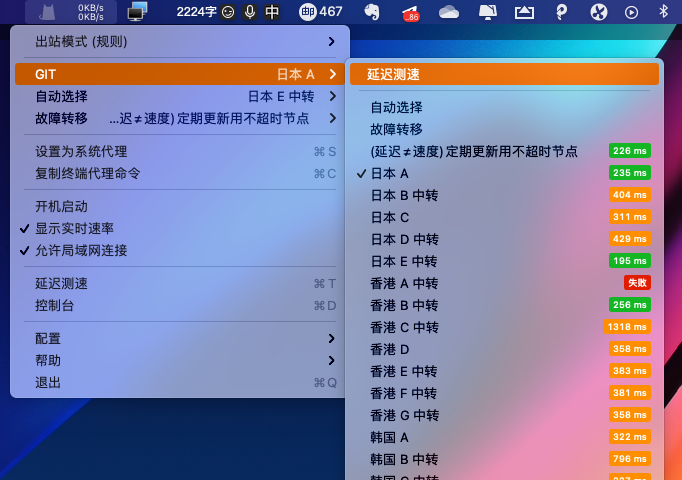Enable 设置为系统代理 option
682x480 pixels.
(81, 151)
